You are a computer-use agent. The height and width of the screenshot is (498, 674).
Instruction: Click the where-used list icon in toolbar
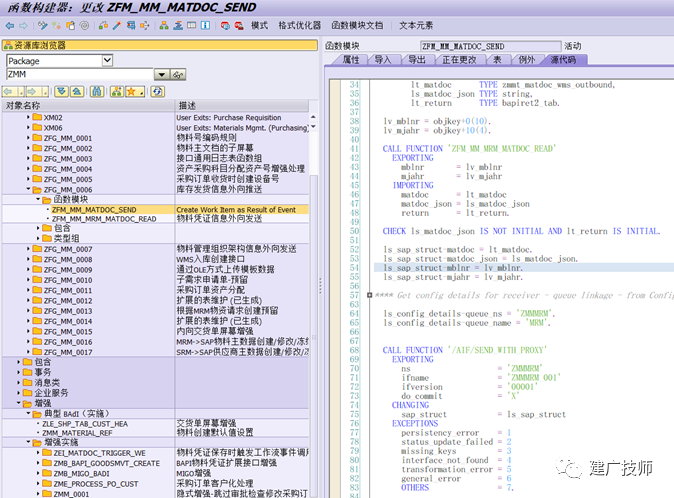tap(131, 26)
